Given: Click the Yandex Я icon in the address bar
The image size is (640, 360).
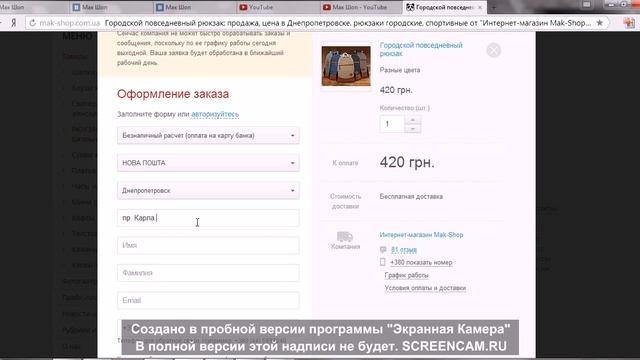Looking at the screenshot, I should point(13,23).
